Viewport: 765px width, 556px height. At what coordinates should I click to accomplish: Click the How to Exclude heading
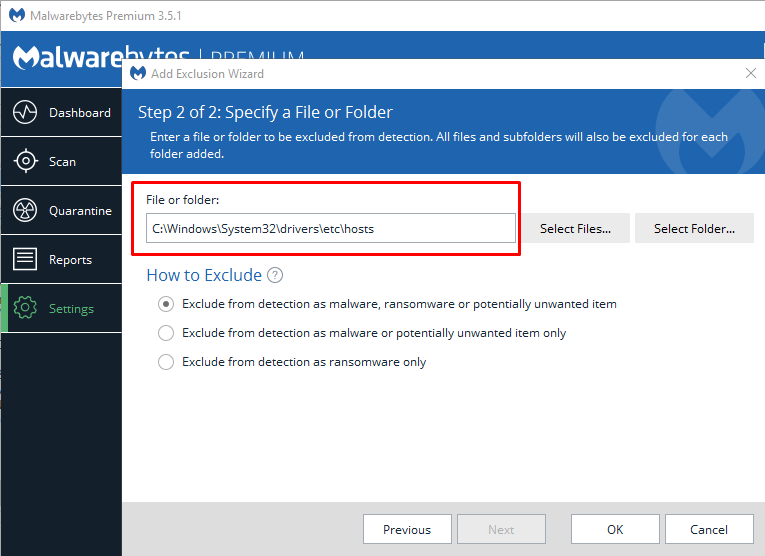click(204, 275)
